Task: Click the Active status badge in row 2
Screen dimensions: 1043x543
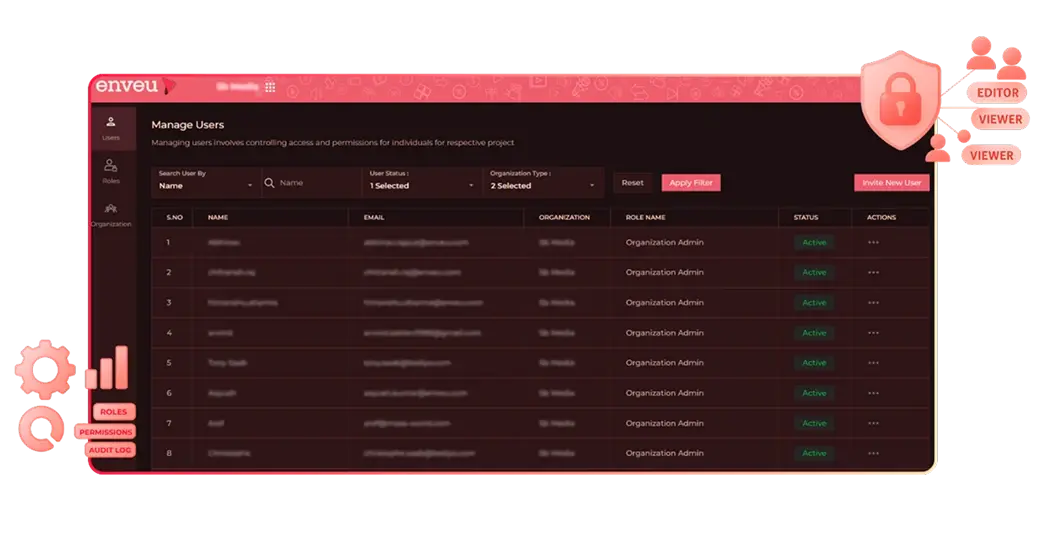Action: pos(814,272)
